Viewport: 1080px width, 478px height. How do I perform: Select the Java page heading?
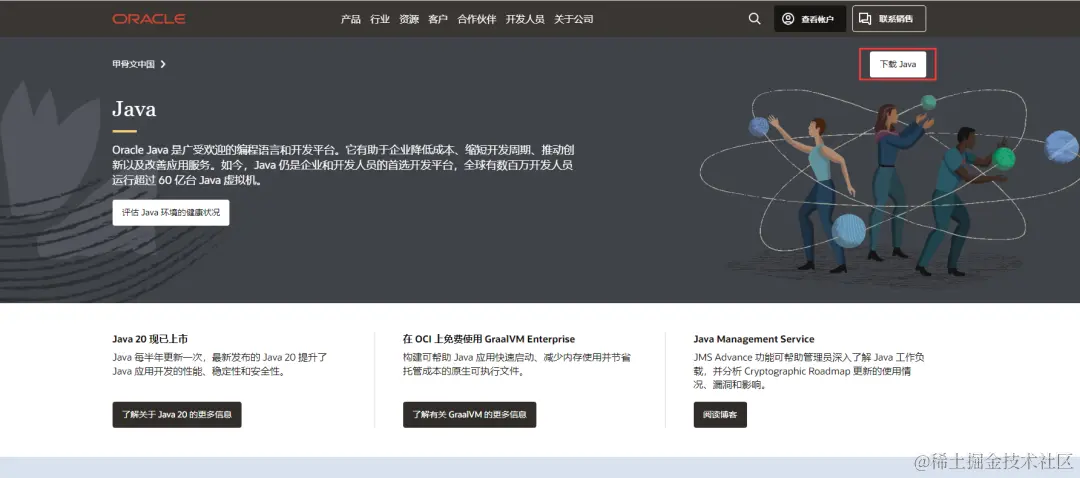tap(134, 109)
